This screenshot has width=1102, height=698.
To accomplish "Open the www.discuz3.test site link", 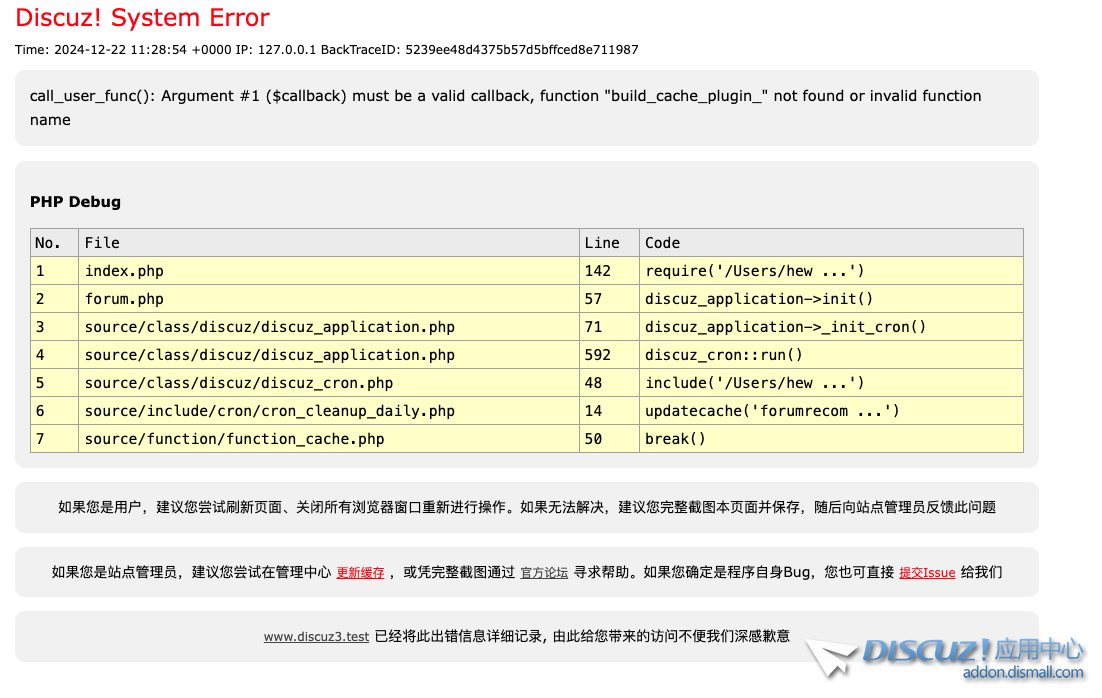I will (316, 636).
